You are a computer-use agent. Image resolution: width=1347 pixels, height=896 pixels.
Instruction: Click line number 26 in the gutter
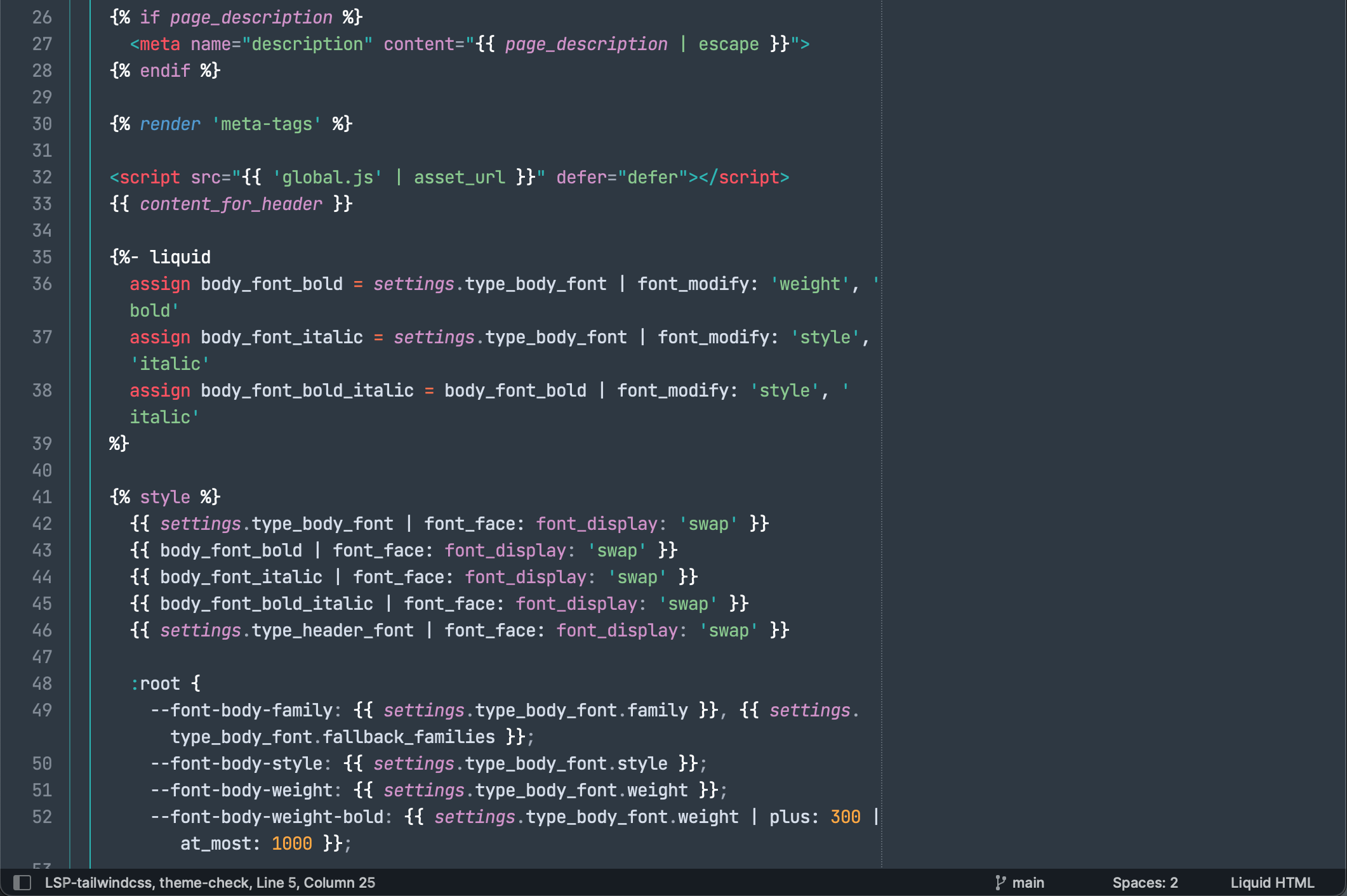click(x=42, y=17)
